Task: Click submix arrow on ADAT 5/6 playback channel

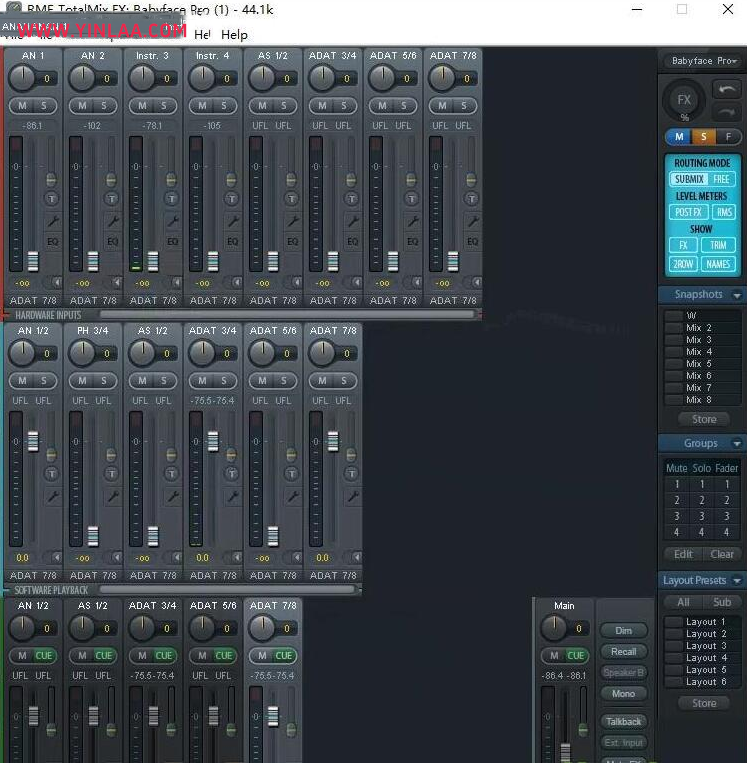Action: [x=297, y=557]
